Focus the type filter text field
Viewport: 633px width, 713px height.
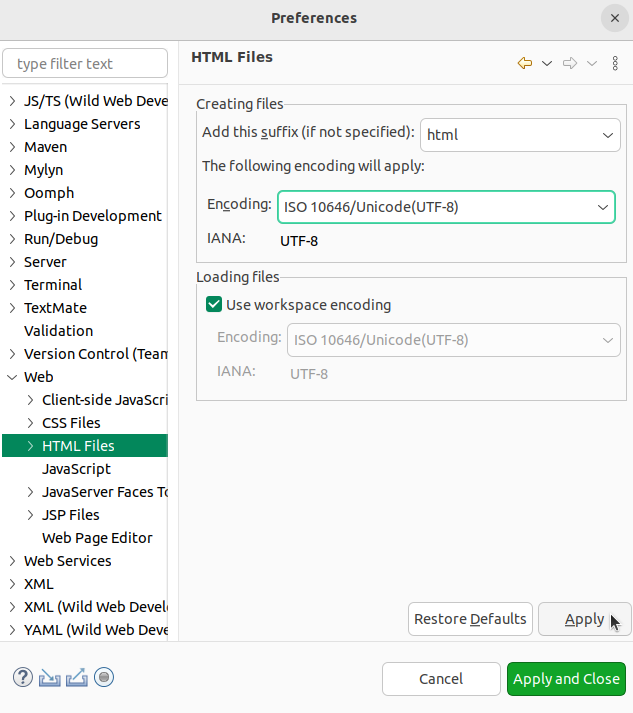(x=85, y=63)
